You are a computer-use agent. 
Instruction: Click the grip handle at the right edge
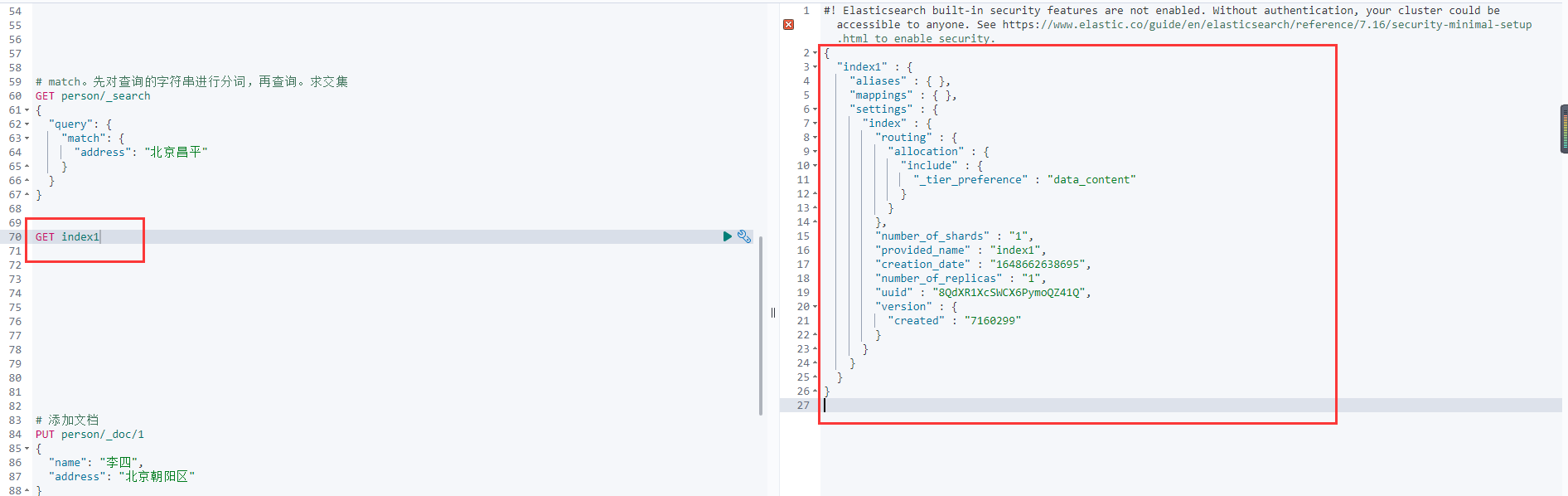(1564, 129)
